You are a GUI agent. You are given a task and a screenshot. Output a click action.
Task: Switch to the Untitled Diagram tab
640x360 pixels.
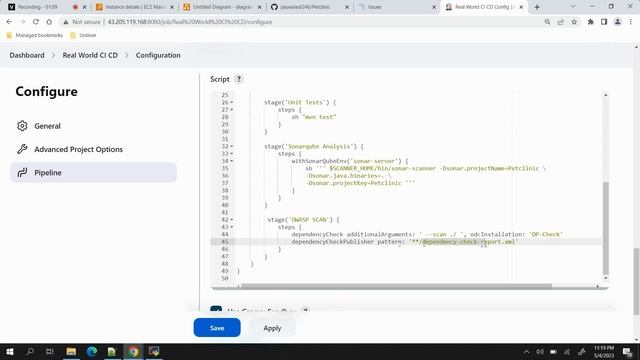[222, 7]
